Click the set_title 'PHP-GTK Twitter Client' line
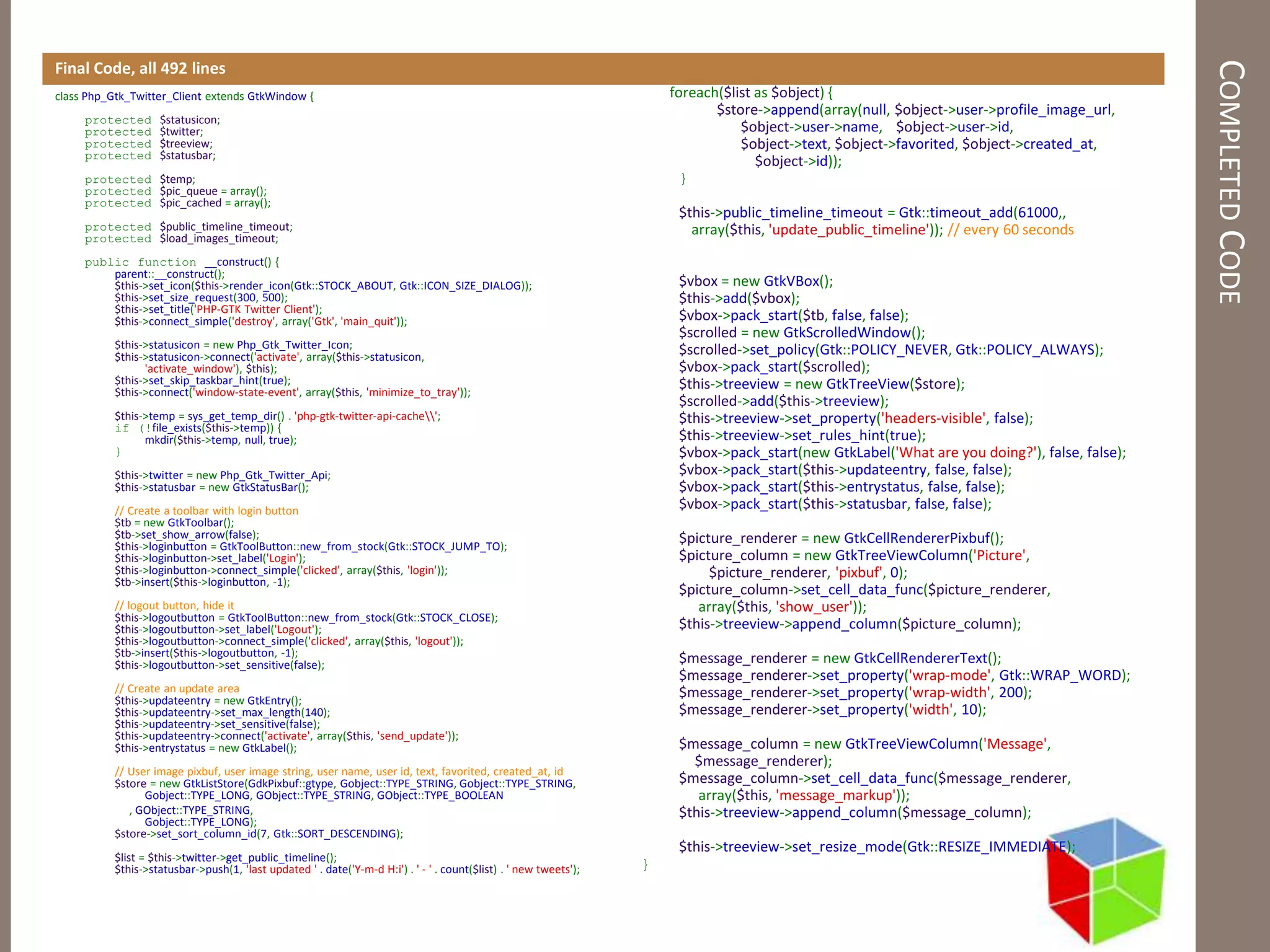The width and height of the screenshot is (1270, 952). 218,309
